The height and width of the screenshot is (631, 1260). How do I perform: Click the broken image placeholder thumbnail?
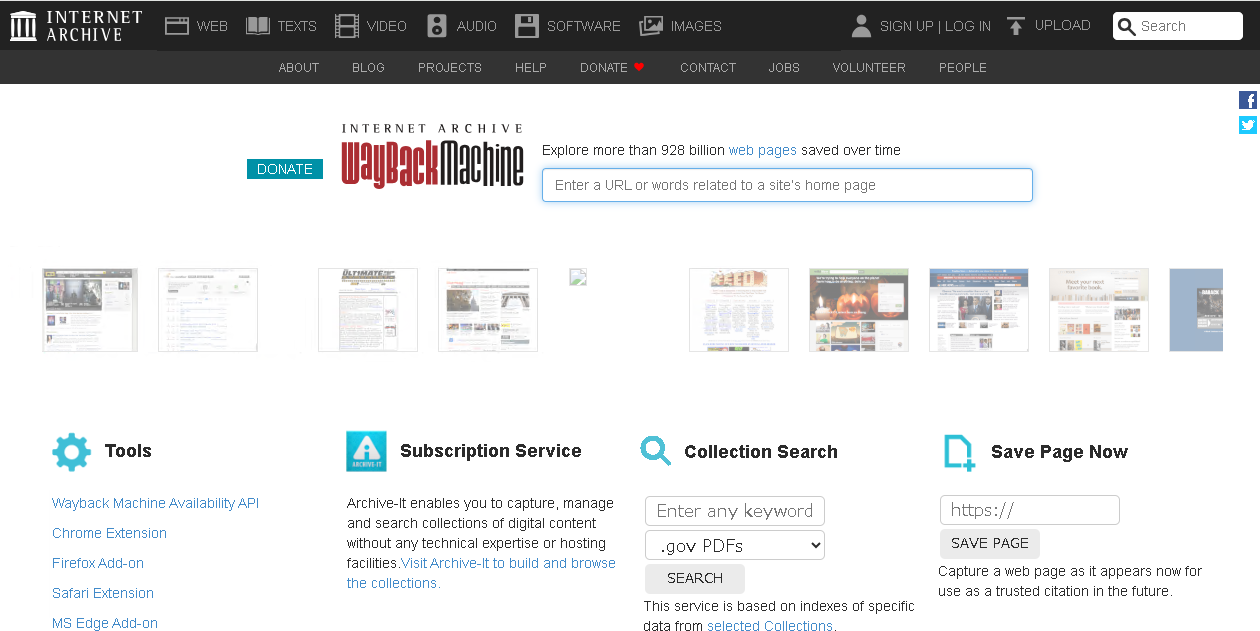578,277
